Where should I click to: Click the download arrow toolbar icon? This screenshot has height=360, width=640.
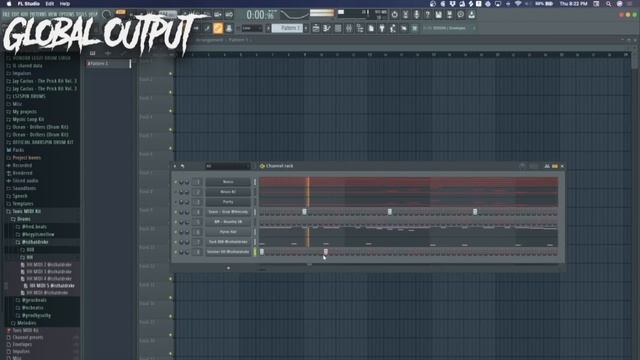pos(471,15)
